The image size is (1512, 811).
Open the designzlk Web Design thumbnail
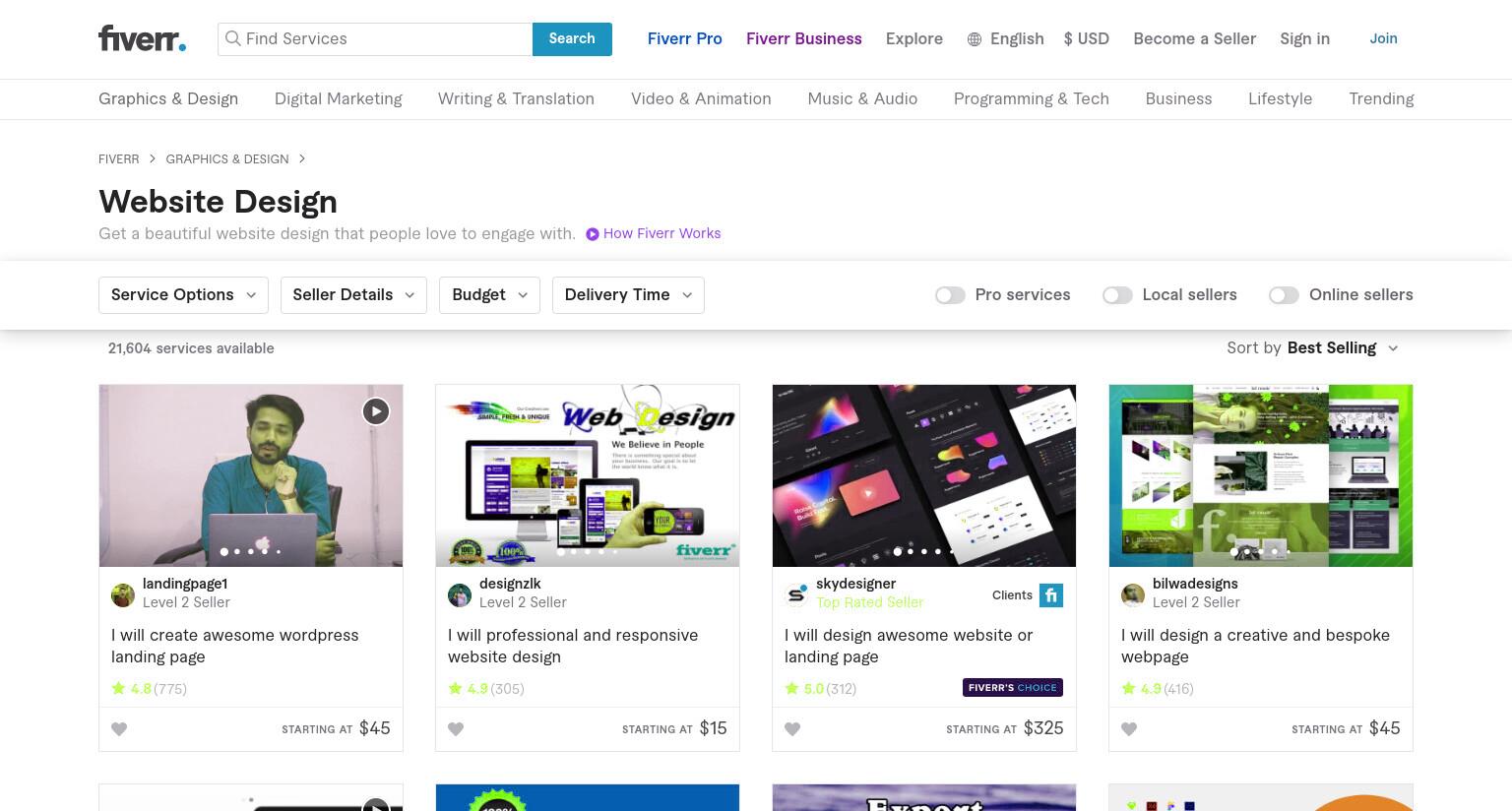[588, 475]
